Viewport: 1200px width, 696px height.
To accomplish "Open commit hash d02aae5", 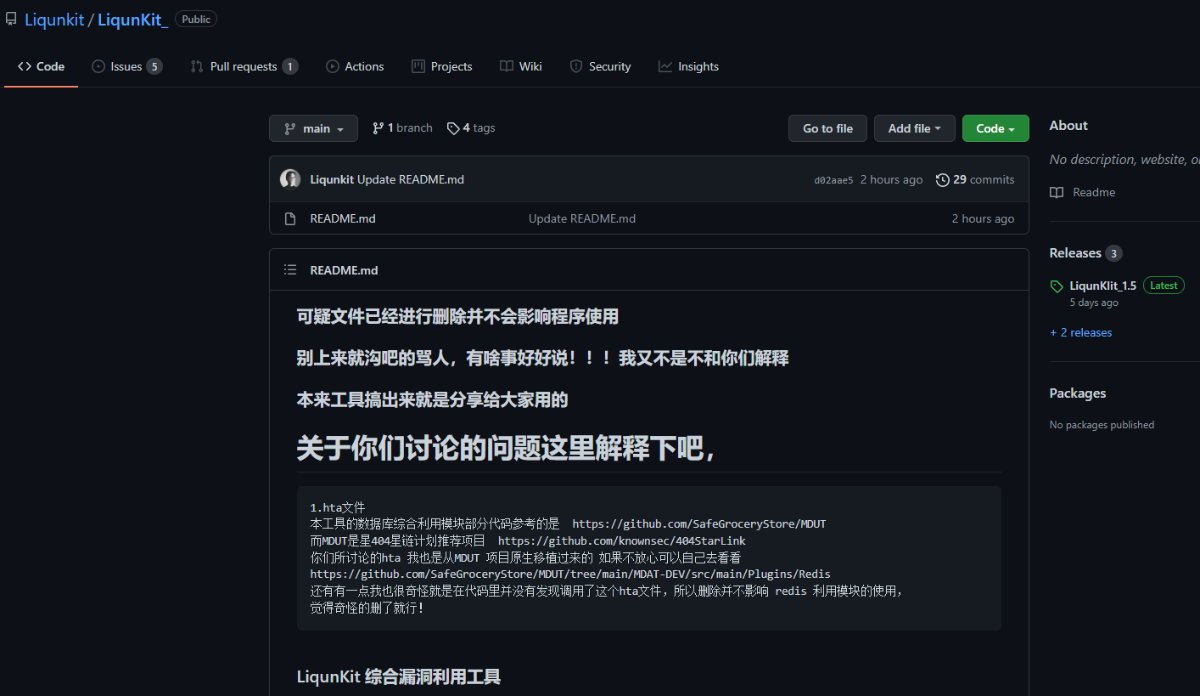I will point(834,180).
